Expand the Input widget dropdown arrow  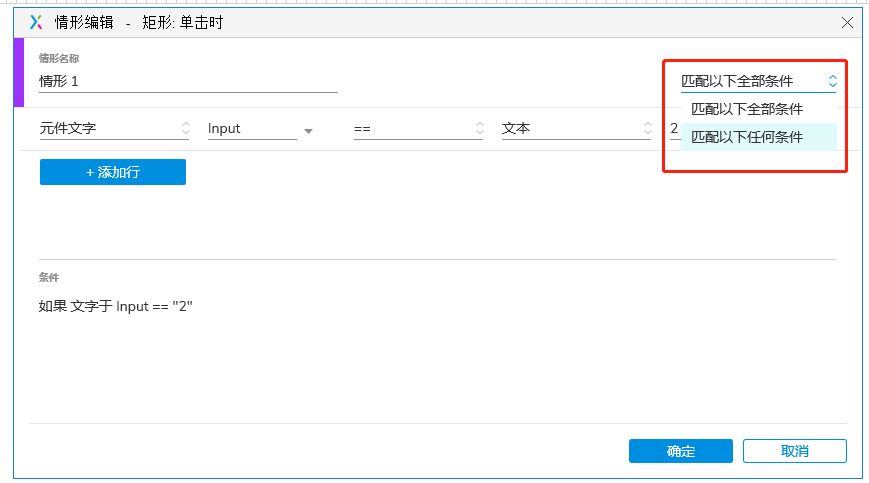(308, 131)
